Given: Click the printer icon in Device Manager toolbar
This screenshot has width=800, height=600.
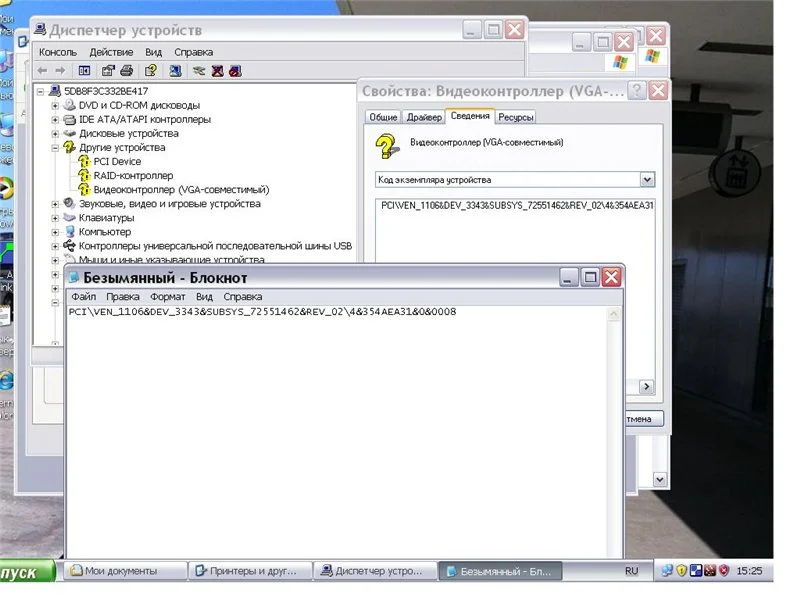Looking at the screenshot, I should point(127,71).
